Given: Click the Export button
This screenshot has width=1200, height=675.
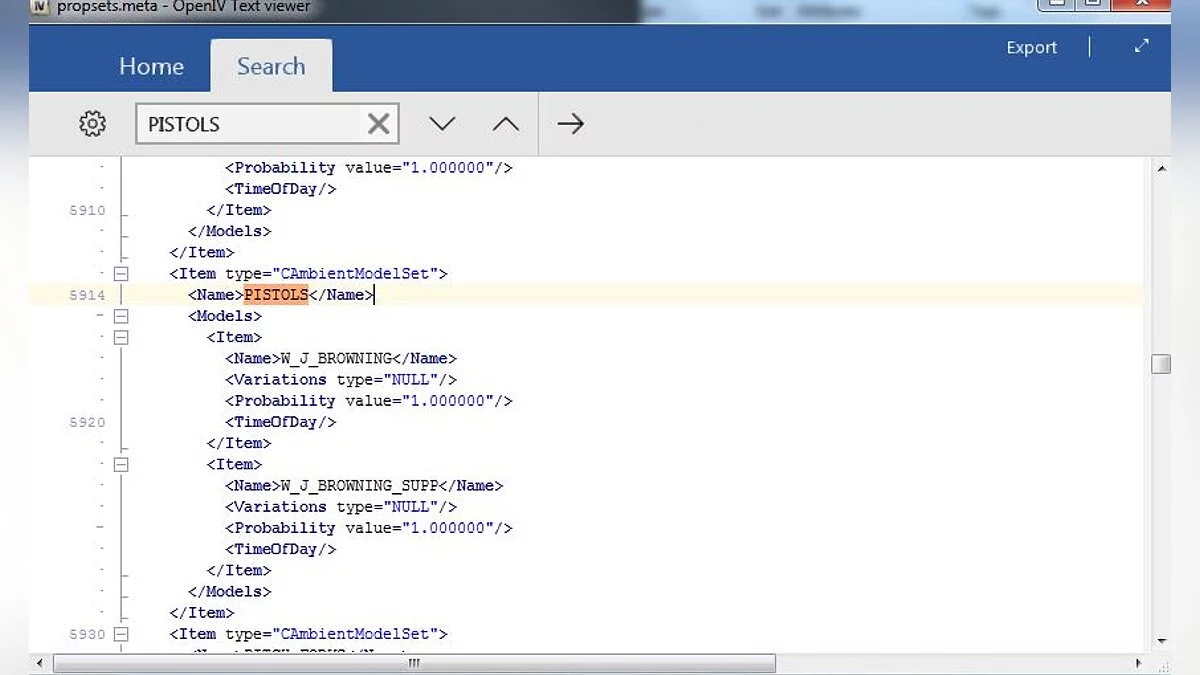Looking at the screenshot, I should pyautogui.click(x=1031, y=47).
